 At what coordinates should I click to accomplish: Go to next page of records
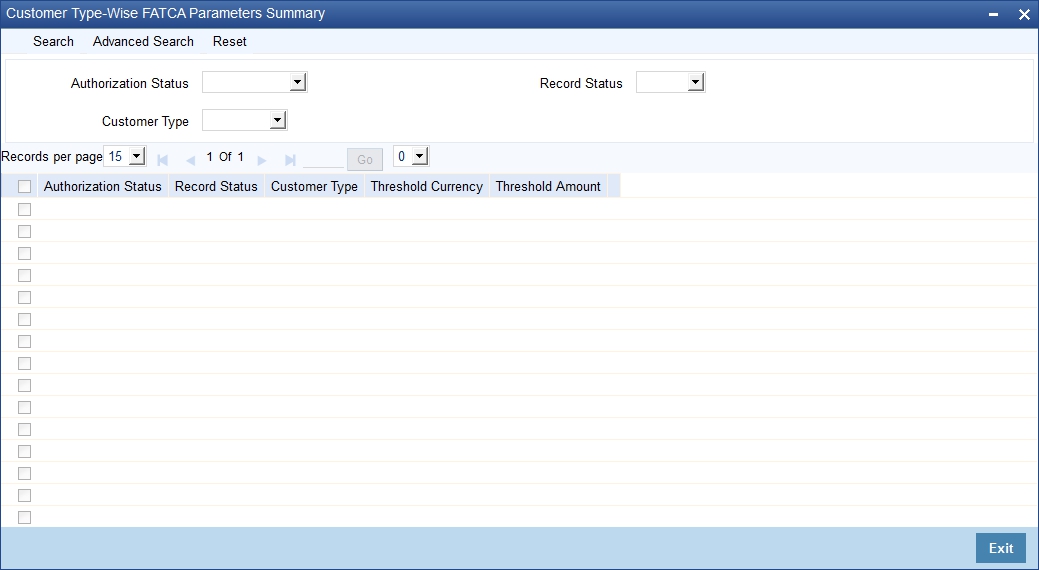click(262, 160)
